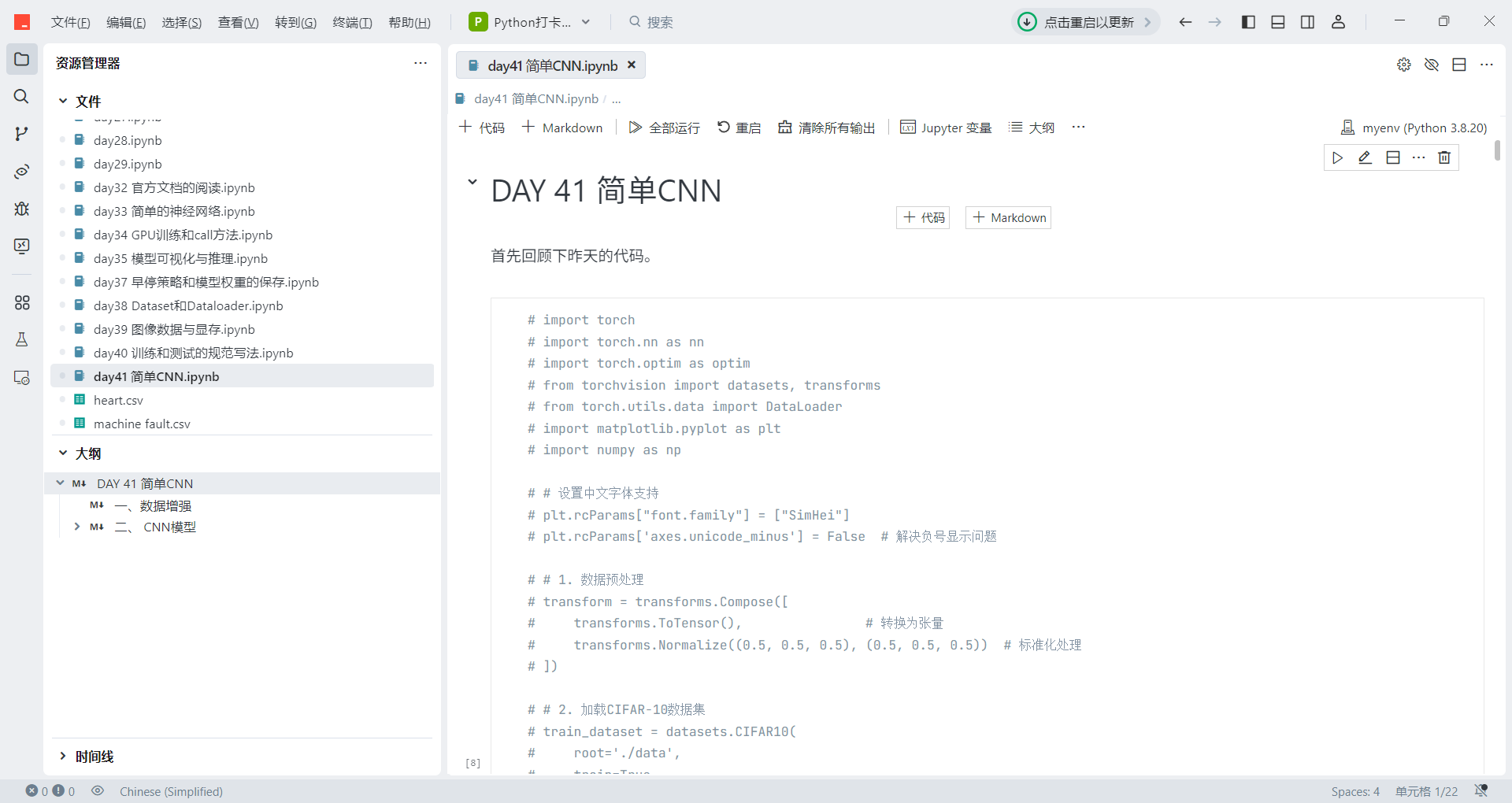Open the Run and Debug view
Viewport: 1512px width, 803px height.
(21, 209)
